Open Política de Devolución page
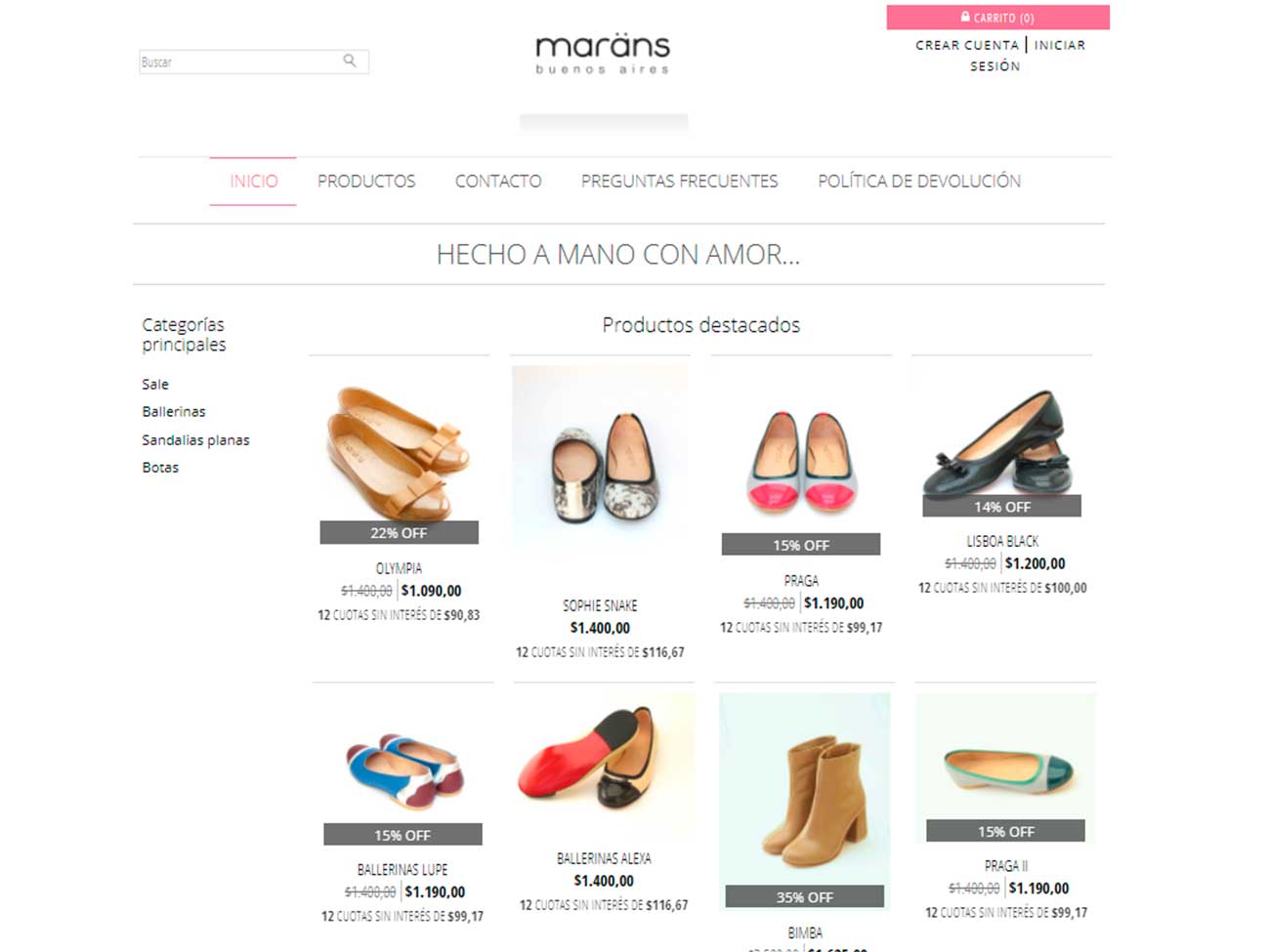Viewport: 1270px width, 952px height. click(x=919, y=181)
